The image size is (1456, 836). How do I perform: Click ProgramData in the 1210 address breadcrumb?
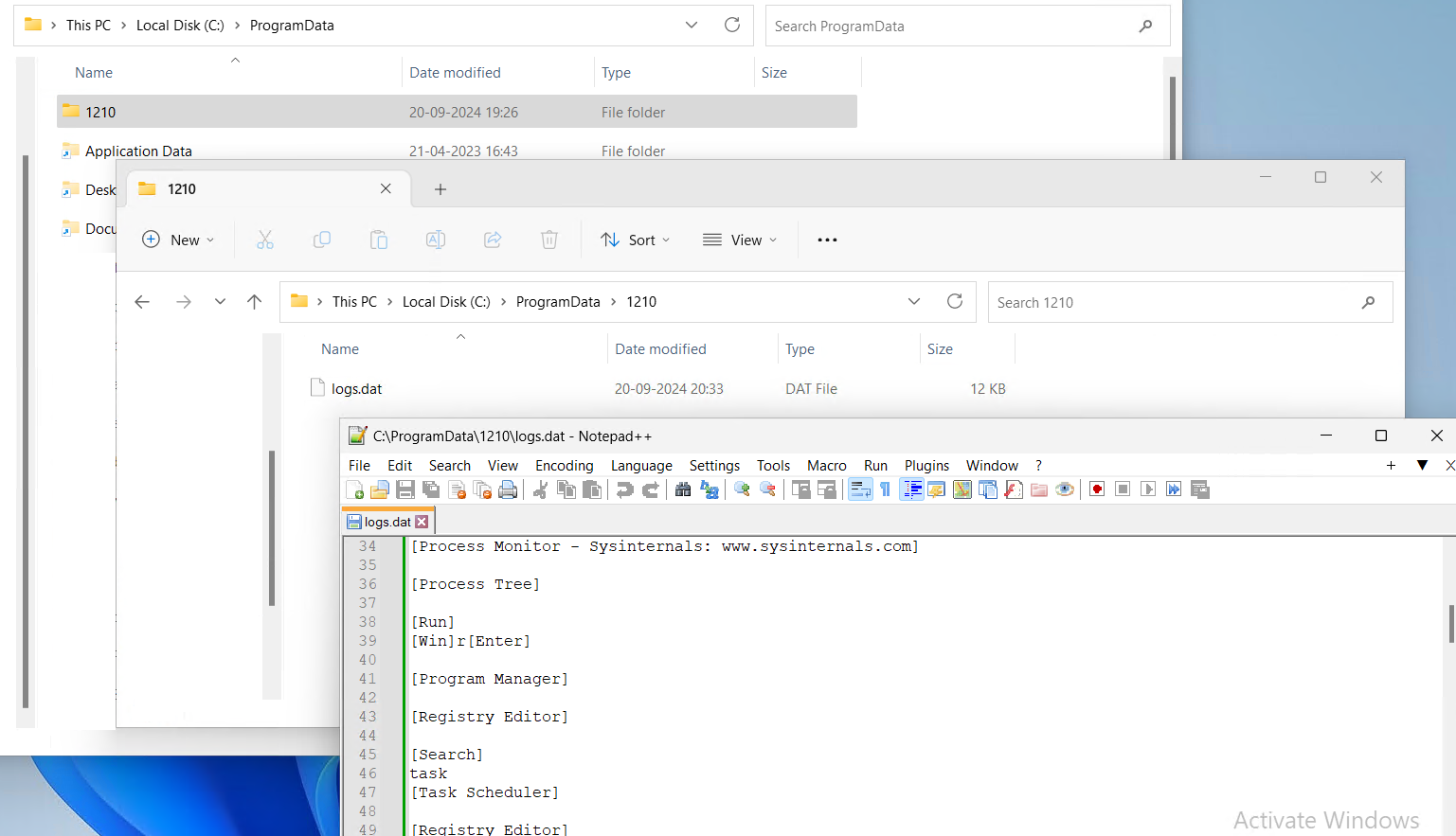(x=557, y=302)
